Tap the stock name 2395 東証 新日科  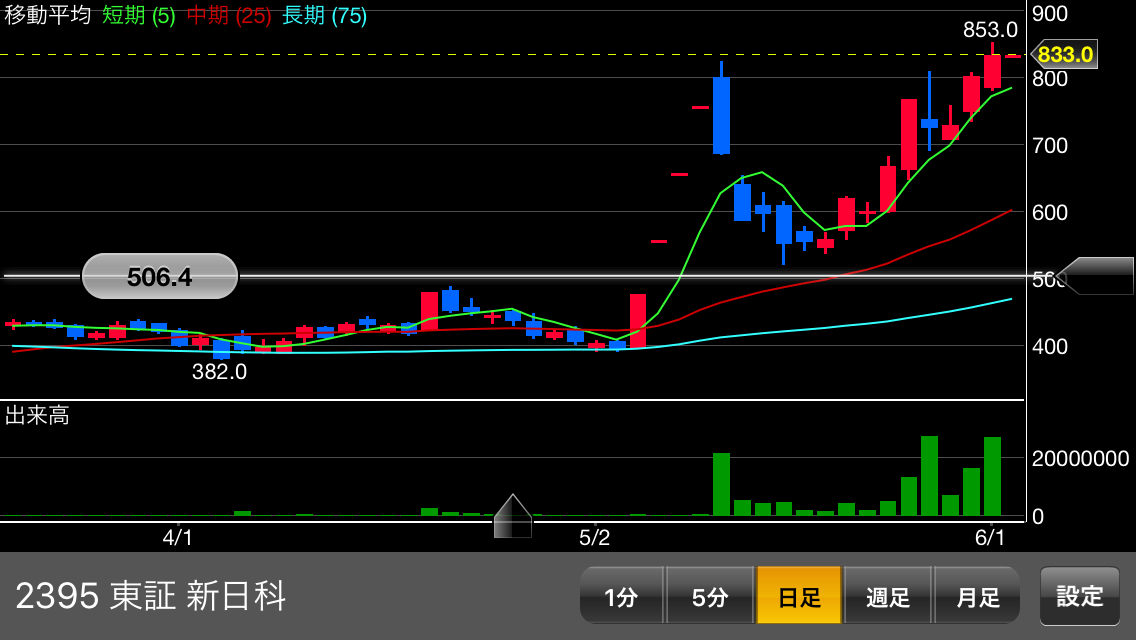[151, 596]
